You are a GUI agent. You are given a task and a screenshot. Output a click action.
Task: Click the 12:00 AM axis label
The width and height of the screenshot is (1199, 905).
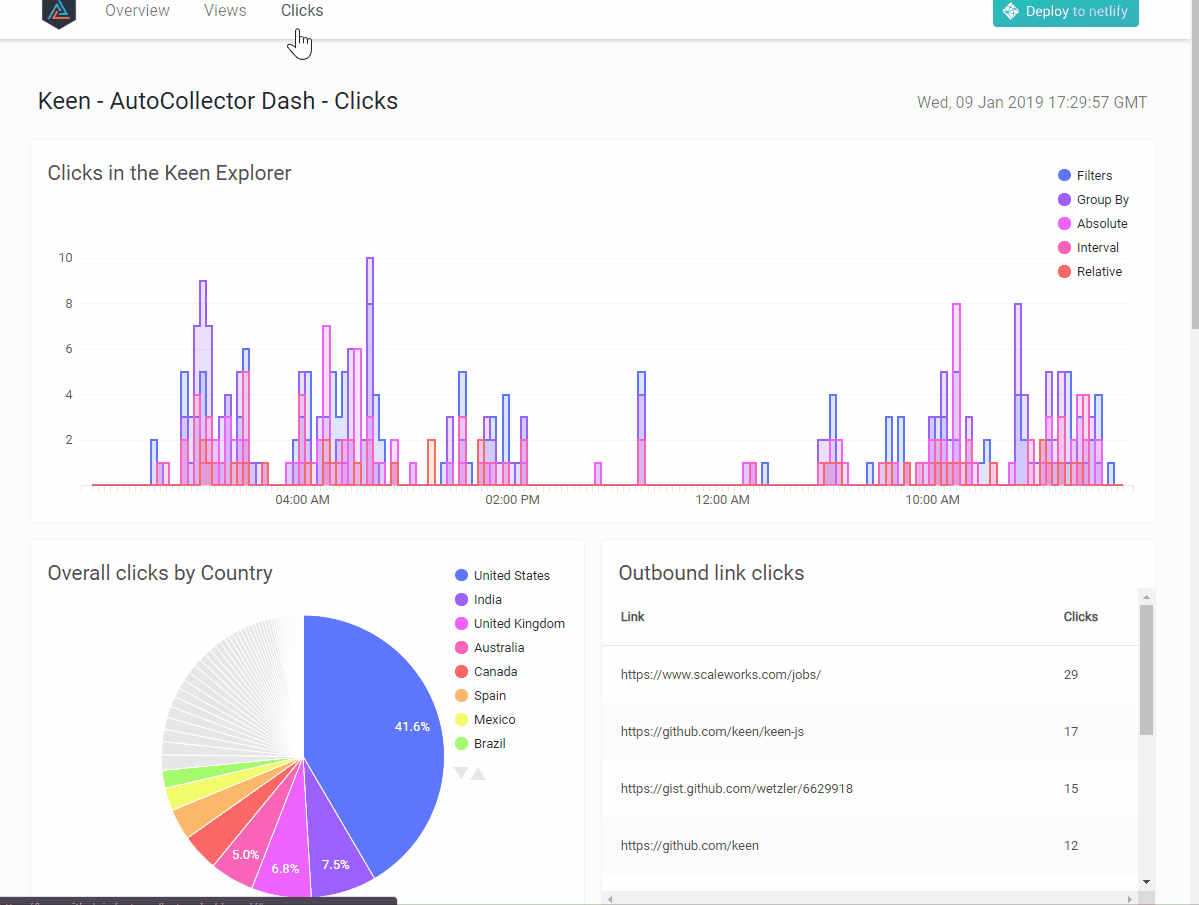pos(722,500)
